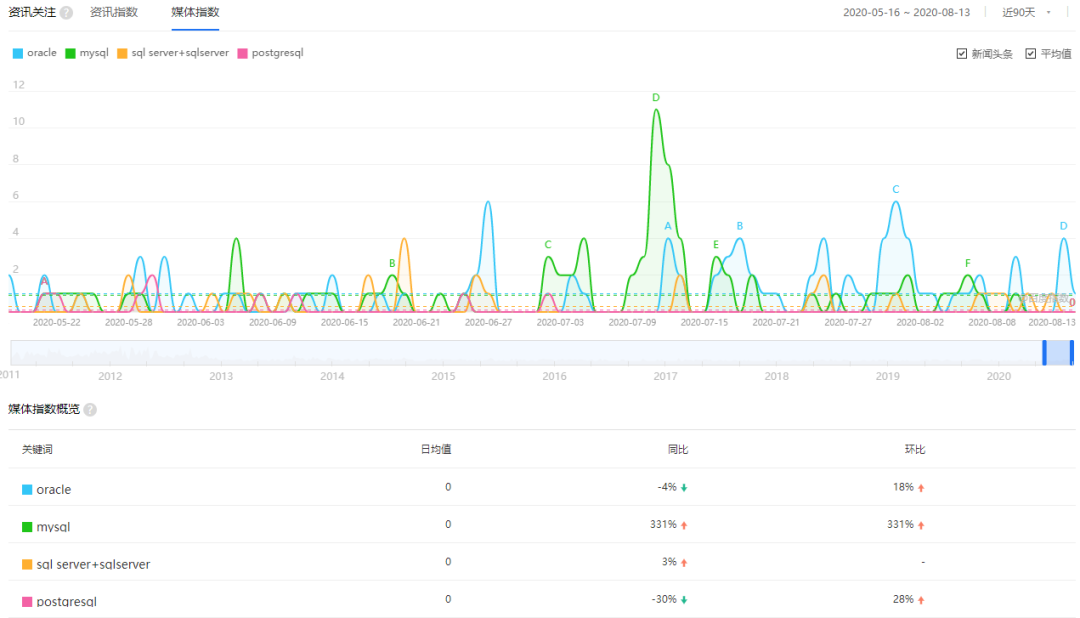
Task: Click the help icon beside 资讯关注
Action: click(66, 13)
